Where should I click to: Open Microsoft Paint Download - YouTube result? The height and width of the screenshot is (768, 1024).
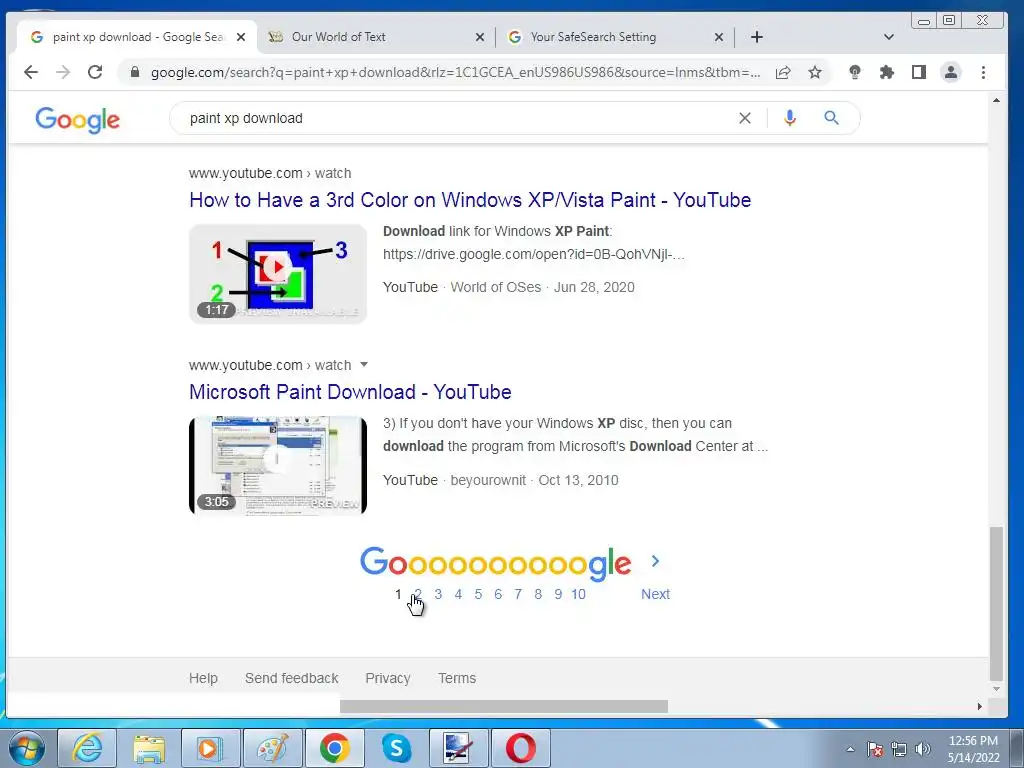(x=350, y=392)
